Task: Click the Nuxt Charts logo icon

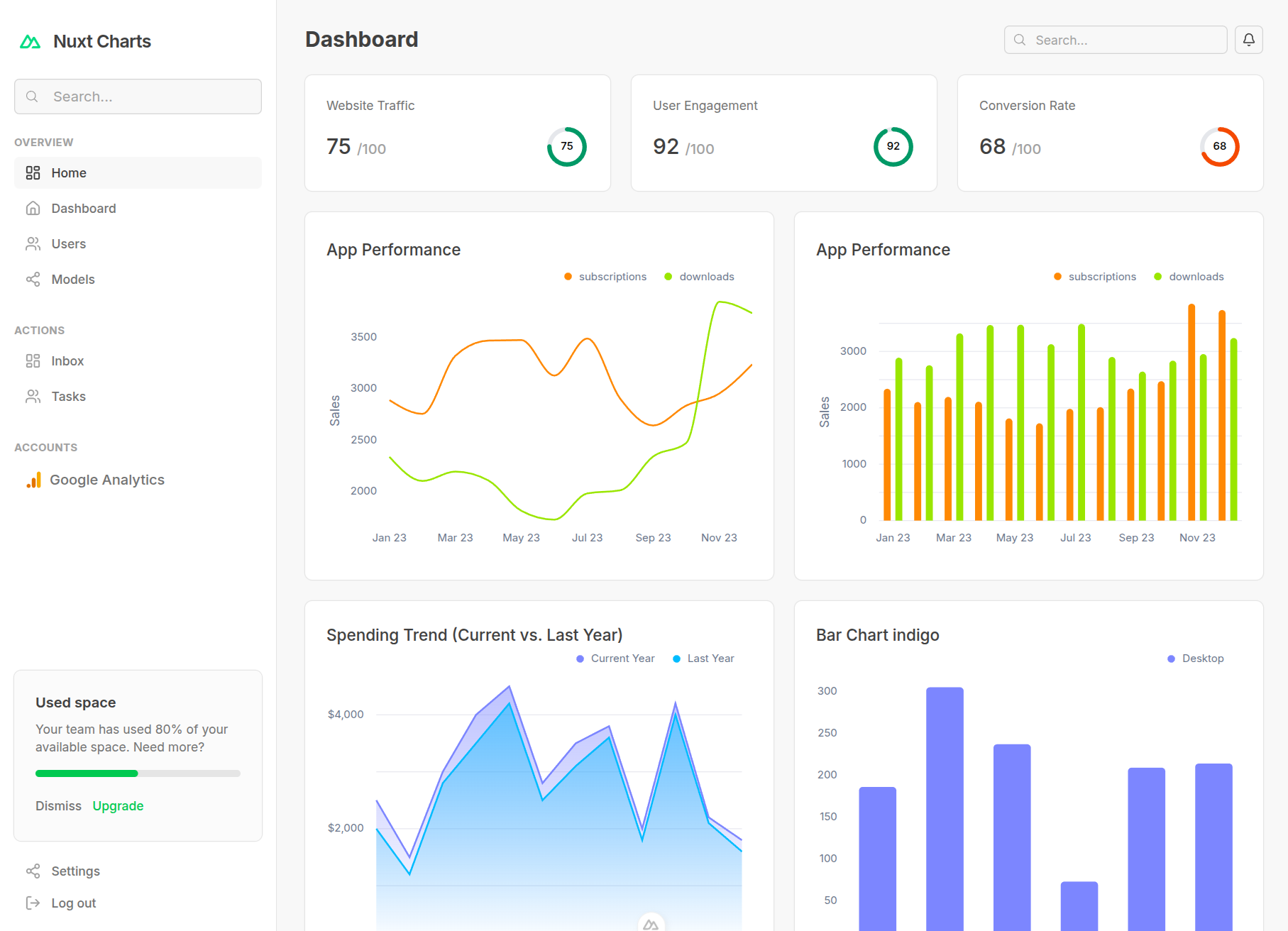Action: point(30,42)
